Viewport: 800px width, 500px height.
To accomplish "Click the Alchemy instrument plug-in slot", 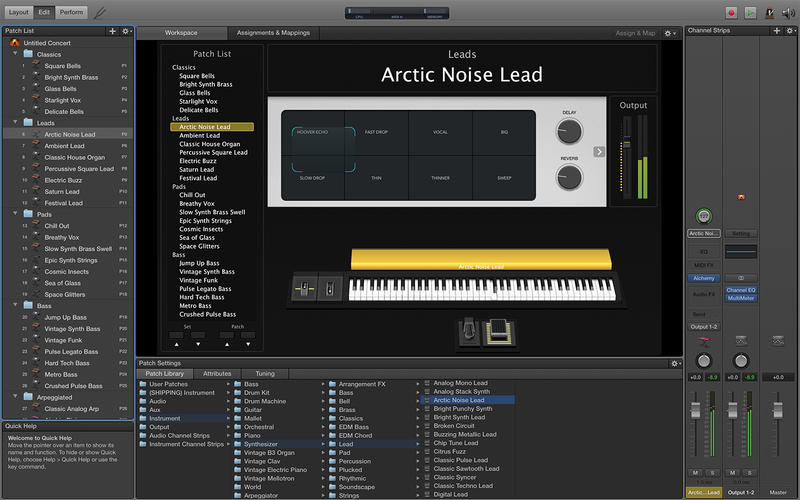I will [x=704, y=278].
